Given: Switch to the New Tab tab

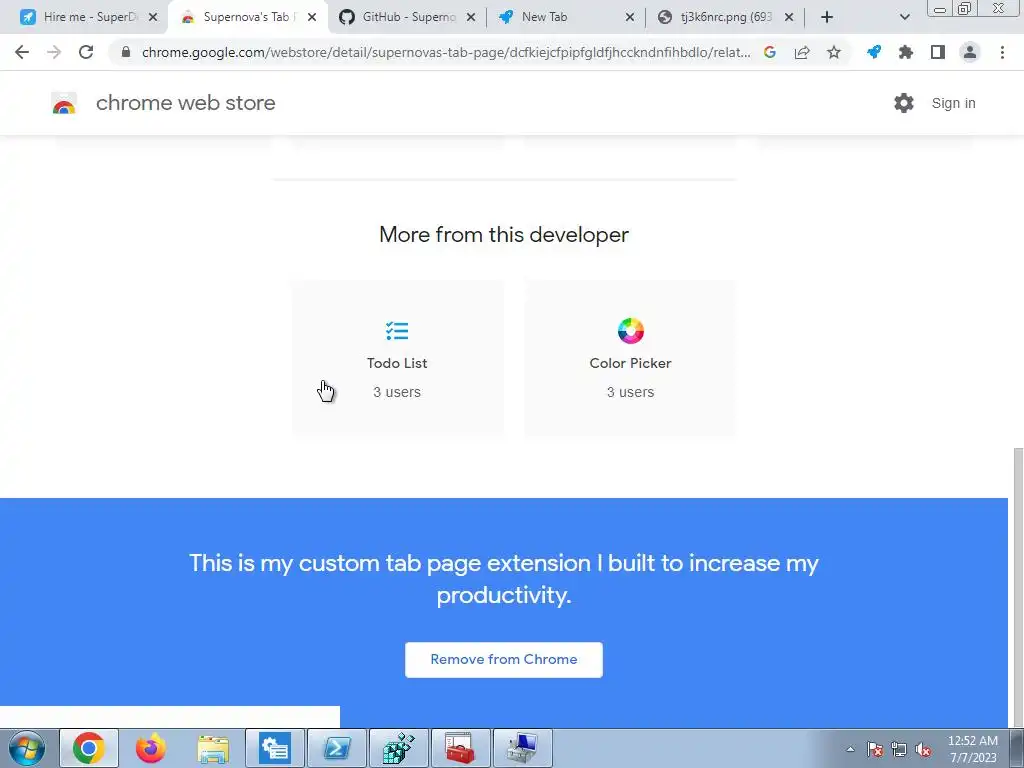Looking at the screenshot, I should click(x=567, y=17).
